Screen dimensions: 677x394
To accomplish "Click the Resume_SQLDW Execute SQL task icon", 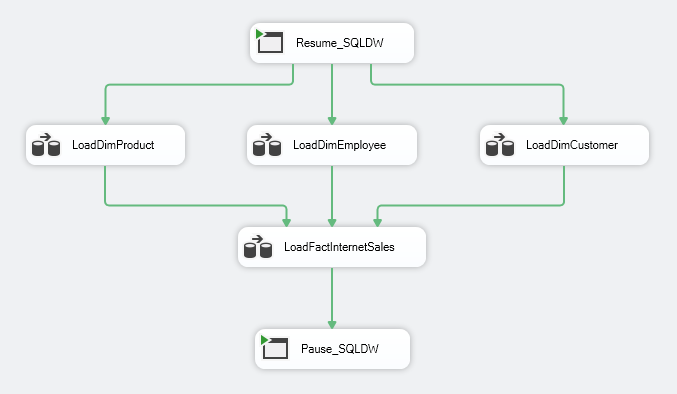I will click(x=270, y=41).
